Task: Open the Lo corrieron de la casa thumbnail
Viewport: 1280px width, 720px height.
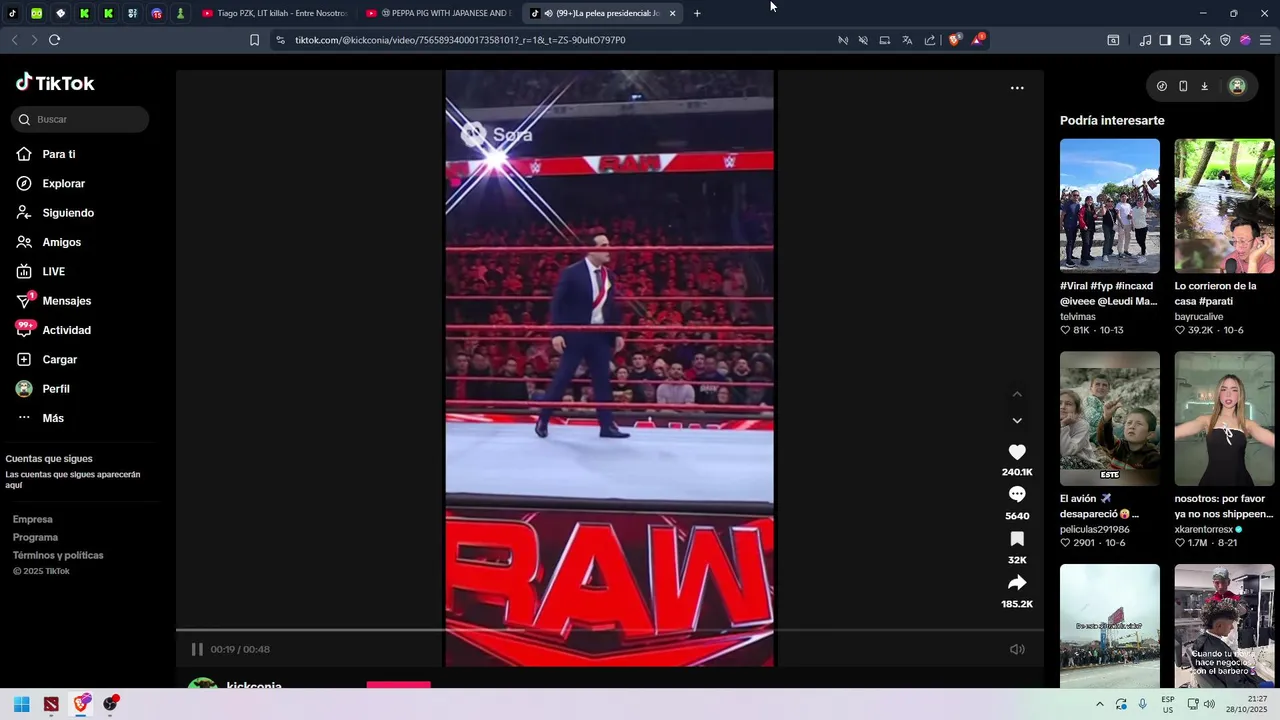Action: [1224, 206]
